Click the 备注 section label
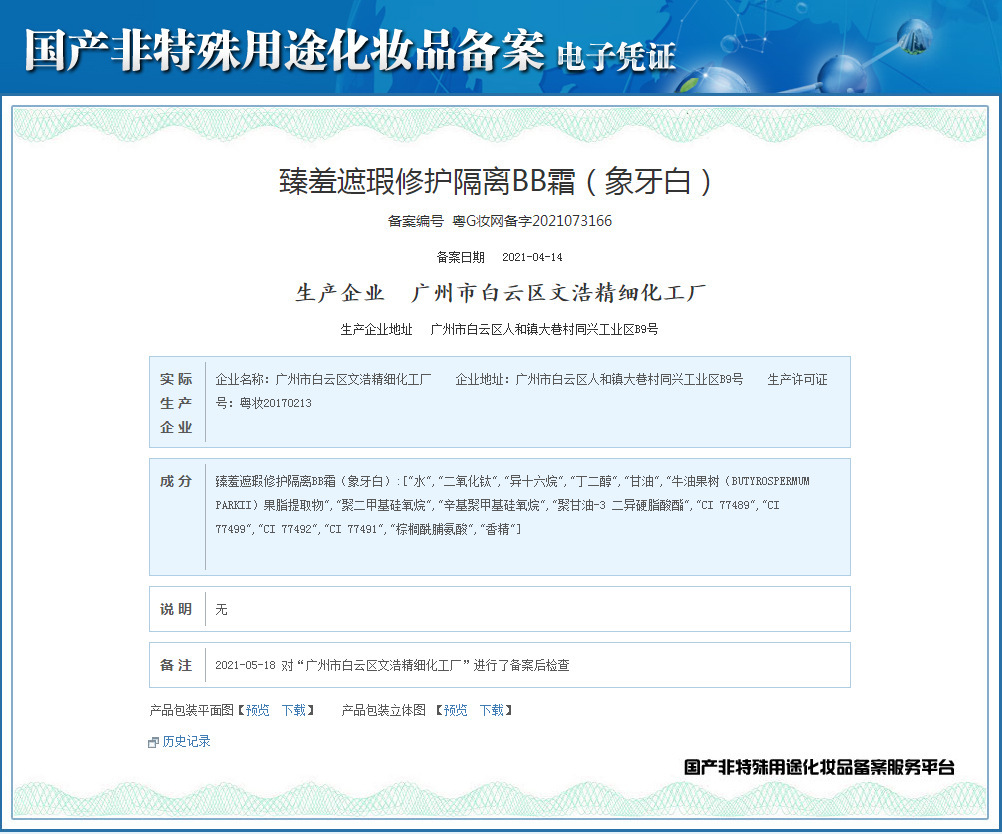The width and height of the screenshot is (1002, 834). (176, 665)
